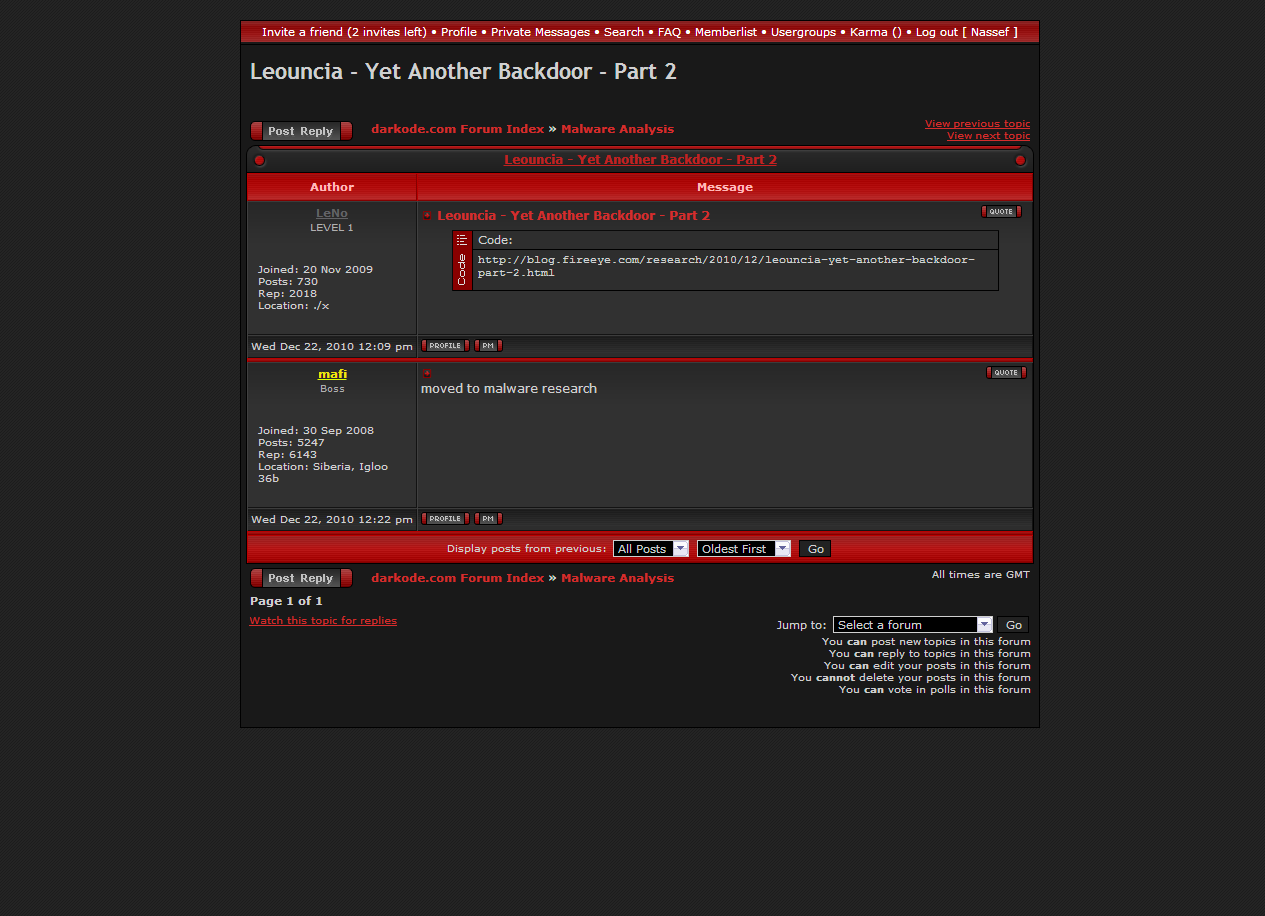This screenshot has height=916, width=1265.
Task: Open LeNo's Profile icon button
Action: click(x=445, y=346)
